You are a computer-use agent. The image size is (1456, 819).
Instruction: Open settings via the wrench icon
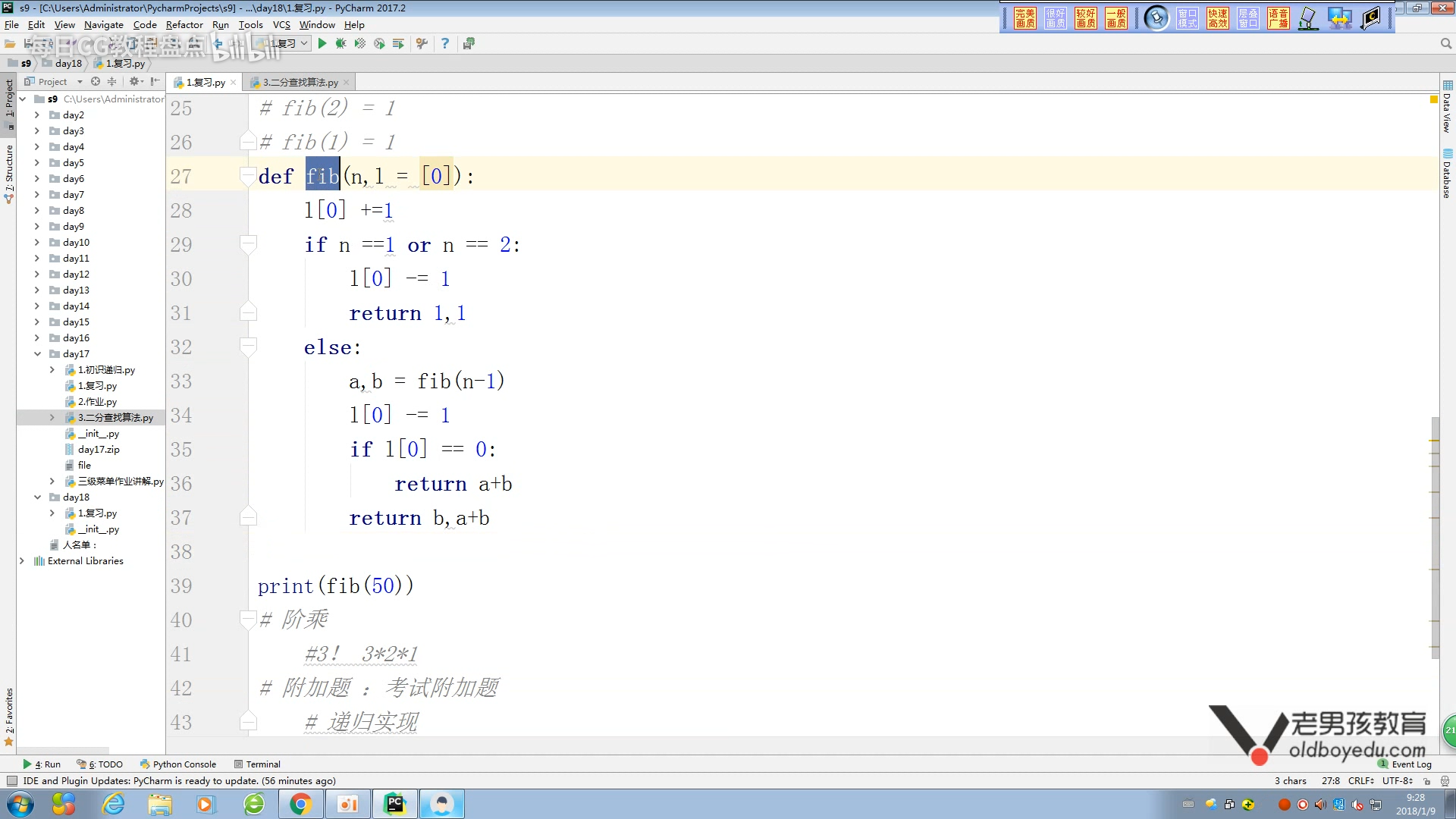tap(422, 44)
